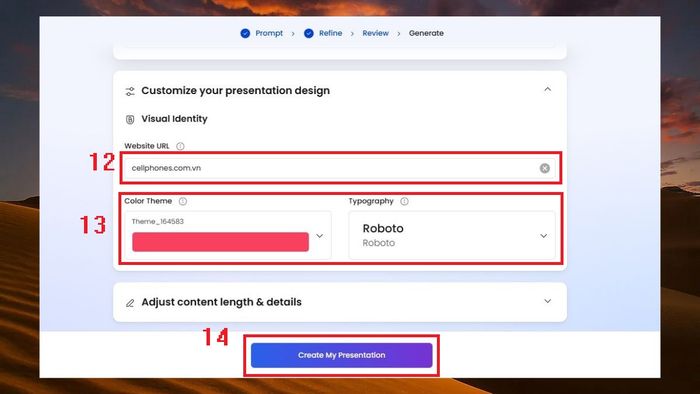Click the Prompt step checkmark icon
This screenshot has height=394, width=700.
245,33
